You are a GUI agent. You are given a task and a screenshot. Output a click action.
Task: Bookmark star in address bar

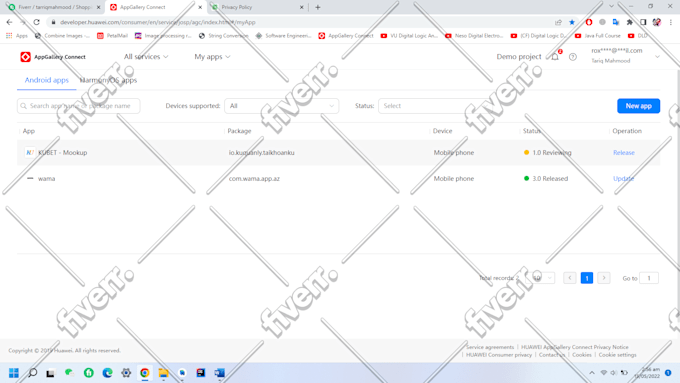[x=572, y=22]
